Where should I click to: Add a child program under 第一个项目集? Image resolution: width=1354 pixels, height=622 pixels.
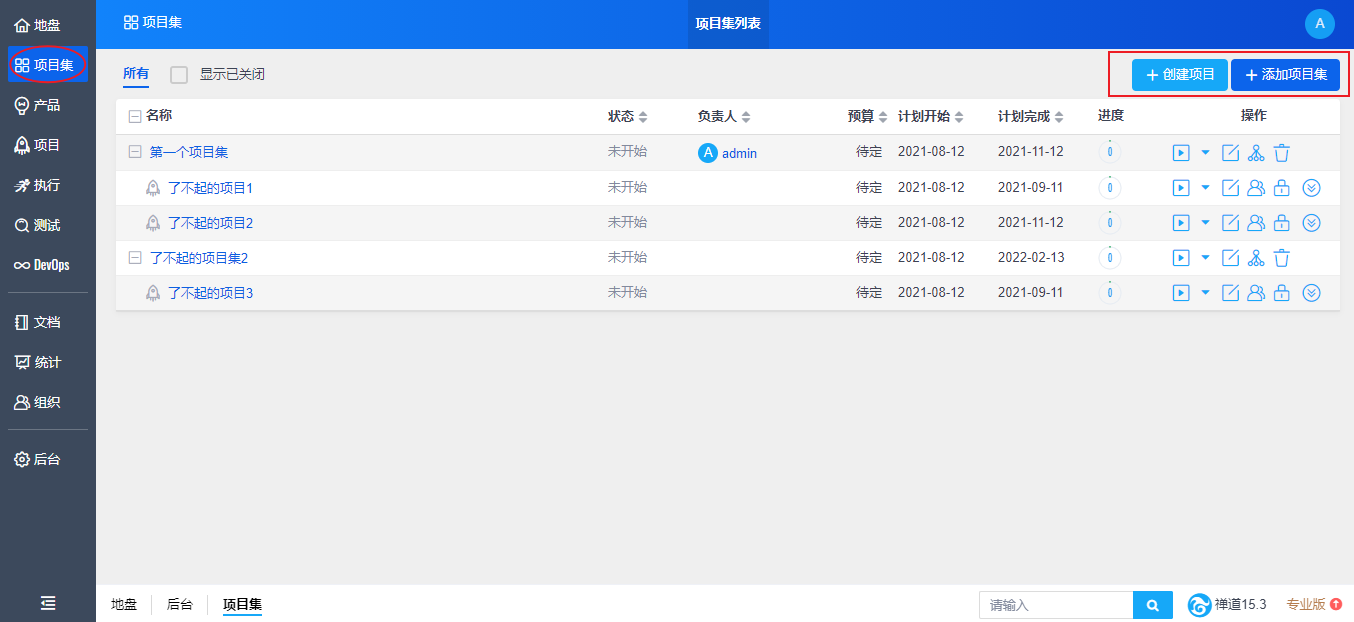click(x=1256, y=153)
